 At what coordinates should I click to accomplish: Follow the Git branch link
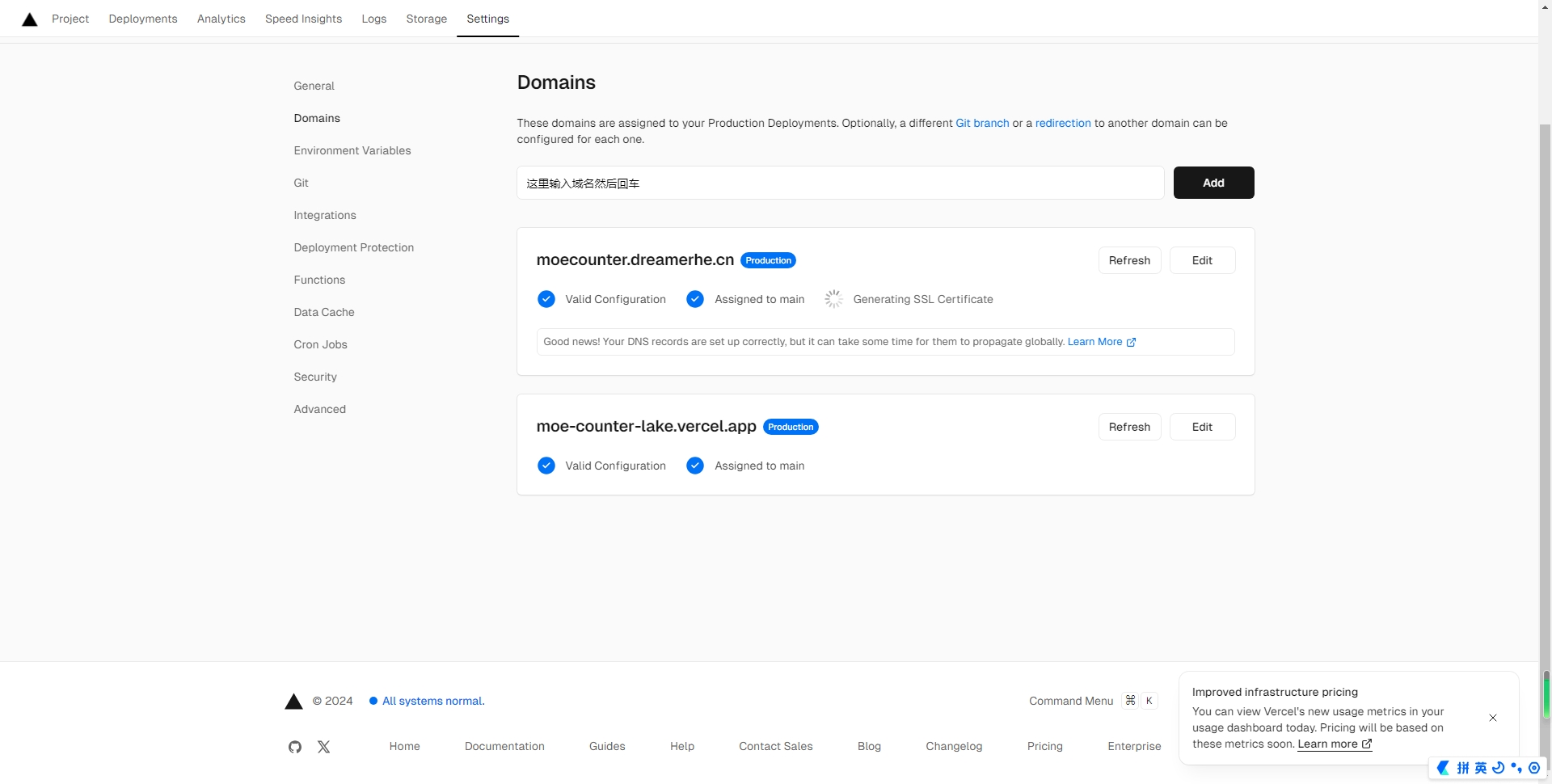pos(982,123)
